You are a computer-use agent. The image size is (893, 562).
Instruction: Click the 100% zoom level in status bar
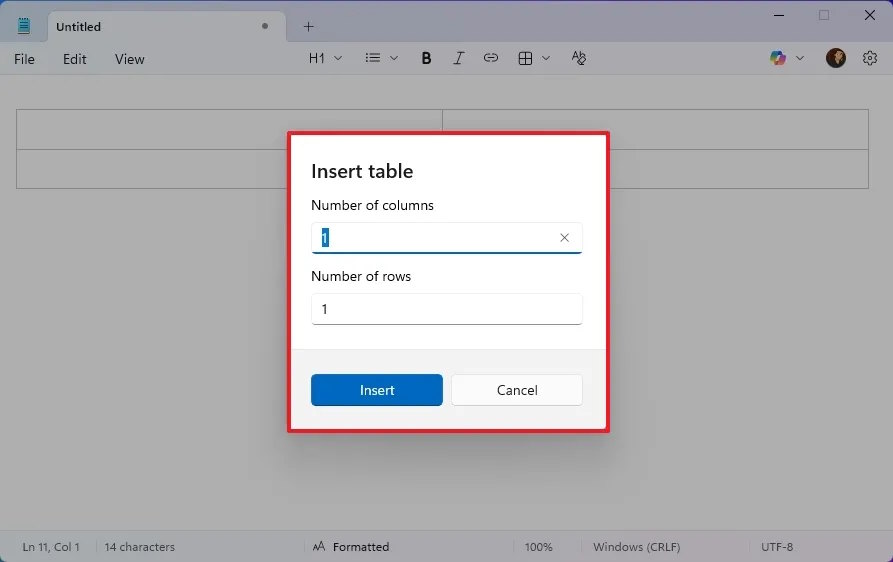(x=538, y=547)
